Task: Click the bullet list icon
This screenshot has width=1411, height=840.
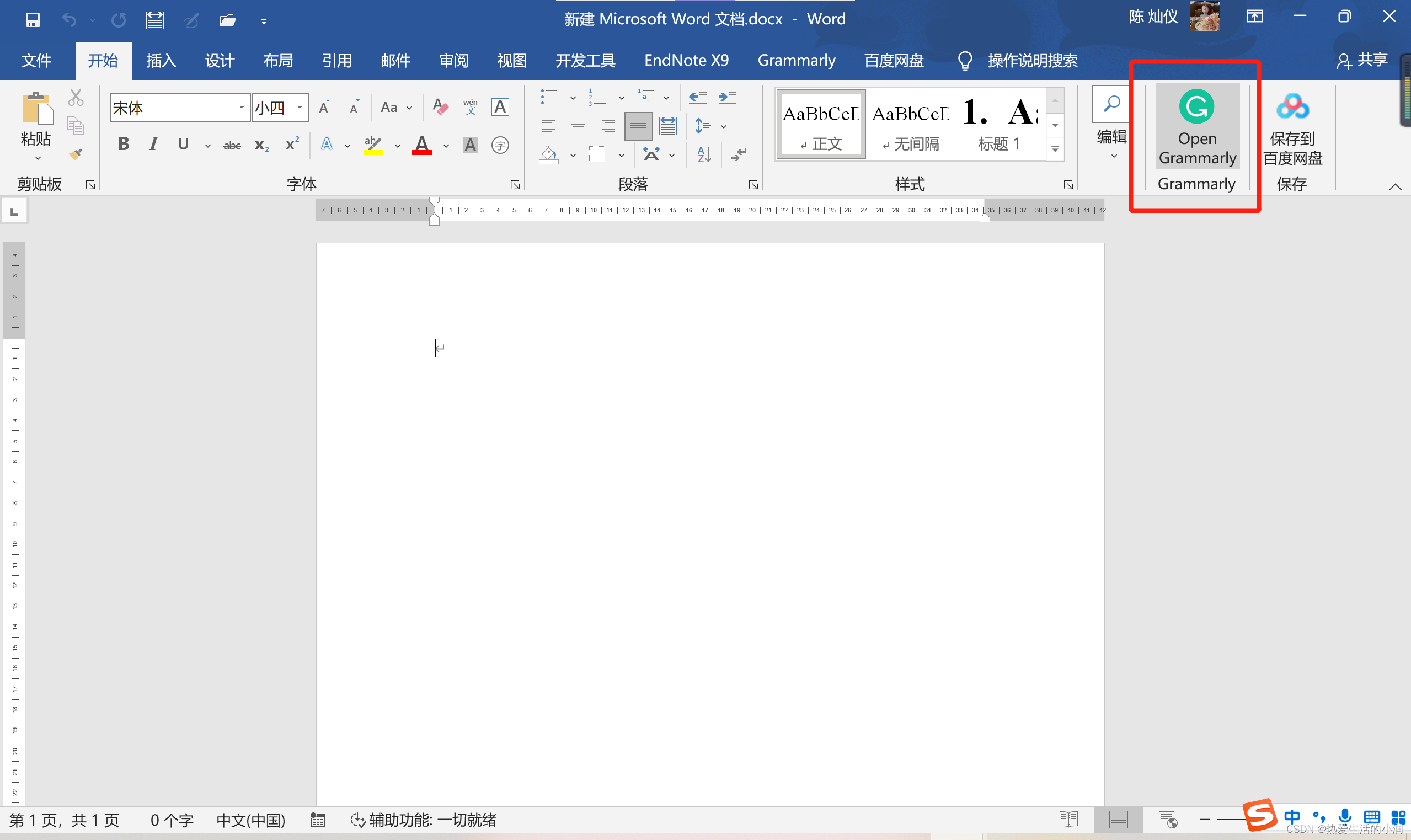Action: (x=548, y=97)
